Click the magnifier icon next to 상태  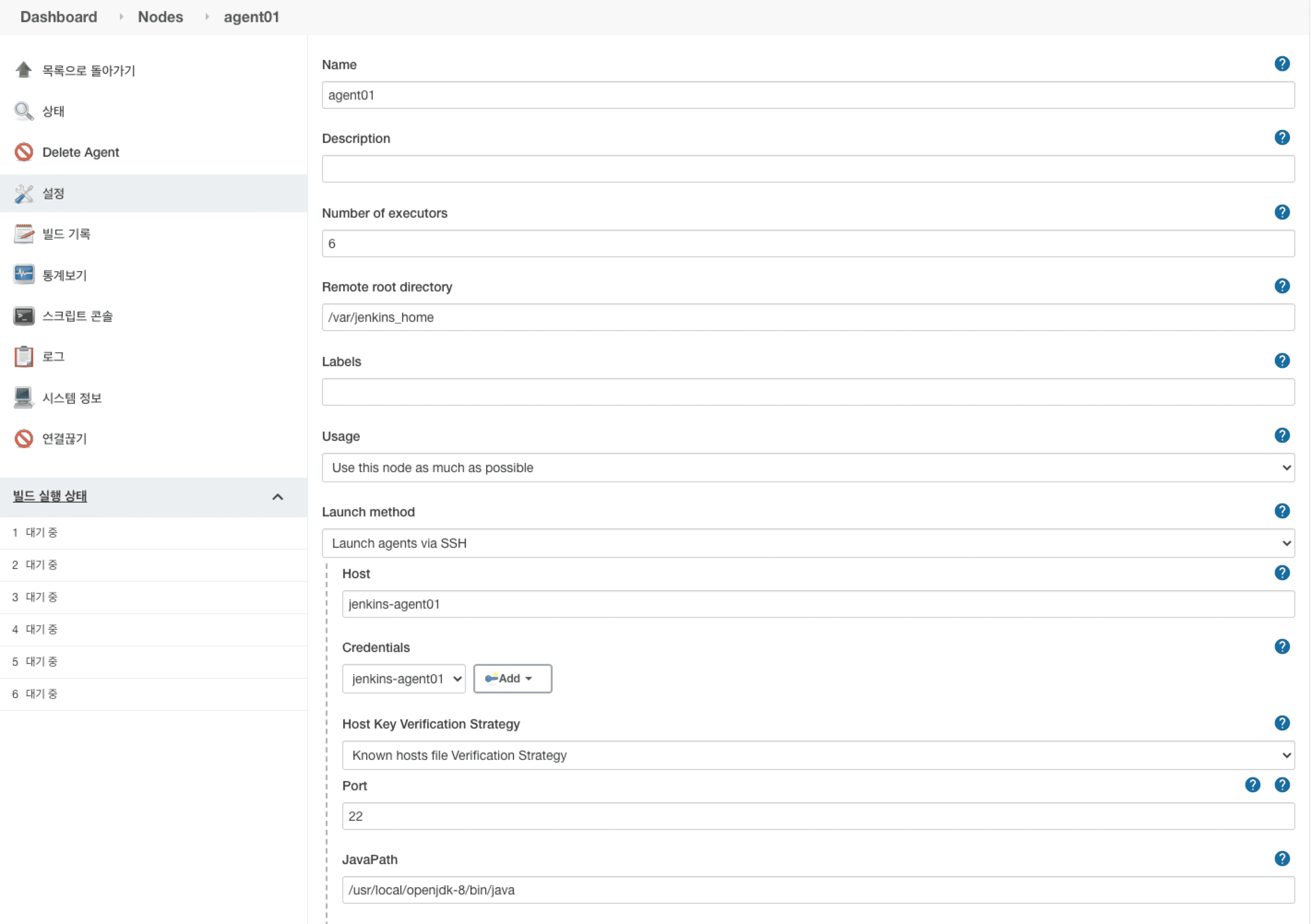click(24, 111)
